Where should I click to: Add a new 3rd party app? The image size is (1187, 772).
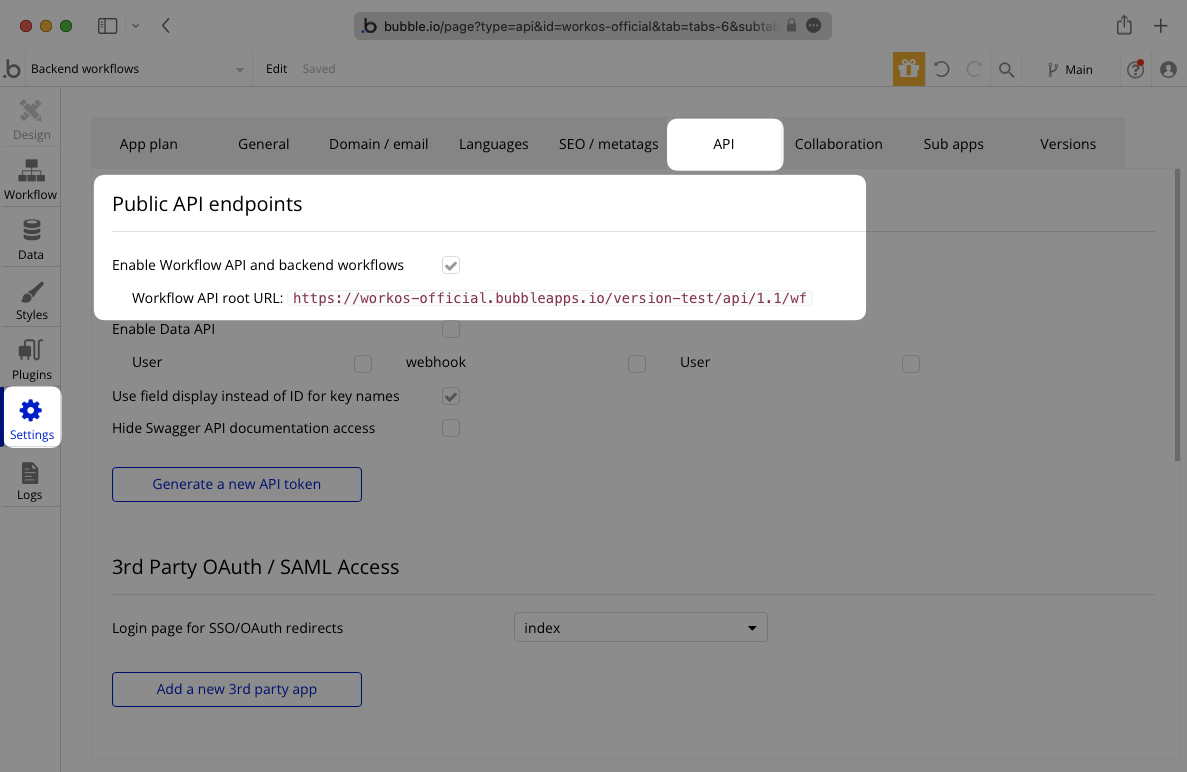click(x=237, y=689)
